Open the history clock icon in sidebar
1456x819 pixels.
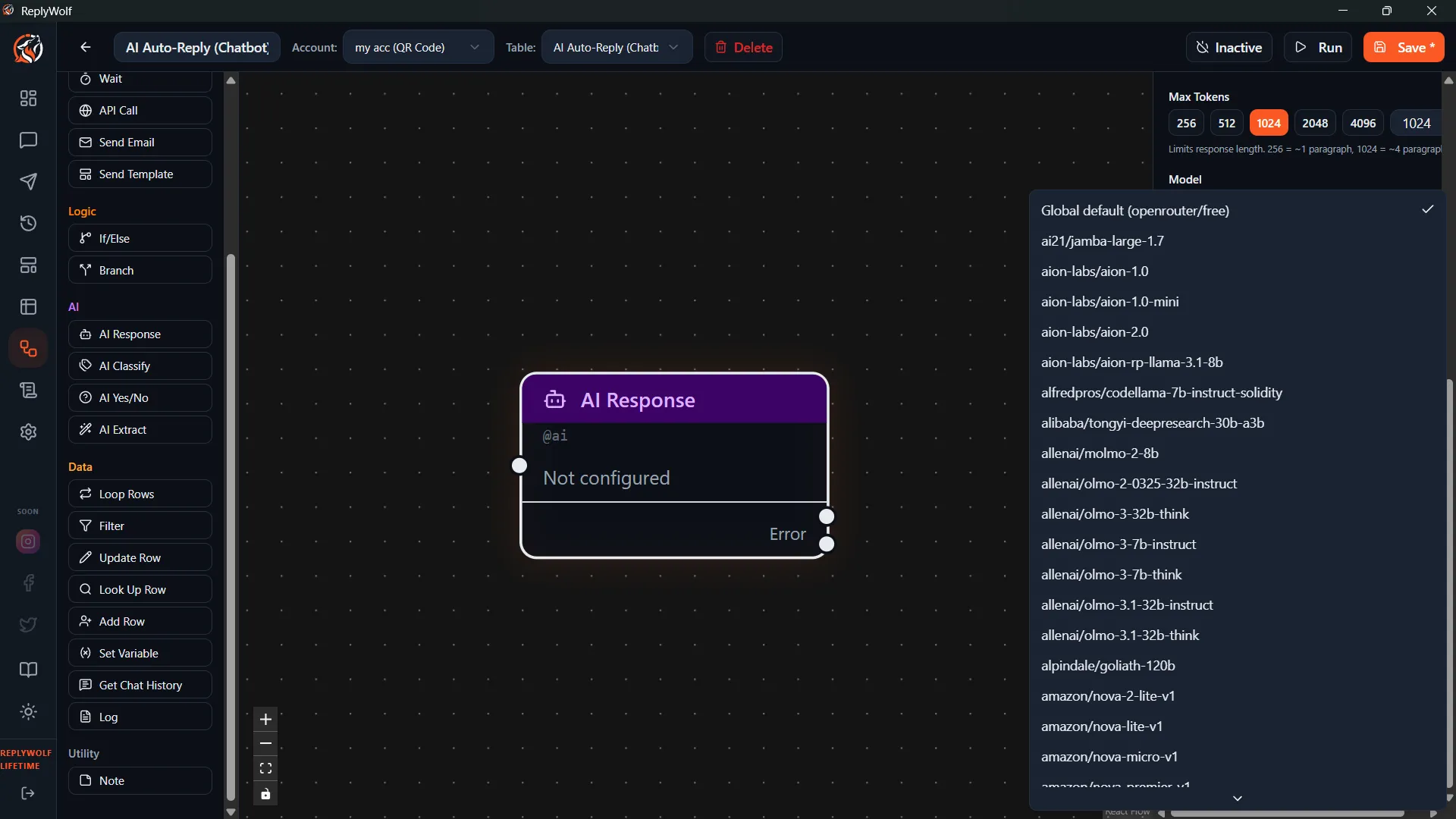pyautogui.click(x=28, y=223)
